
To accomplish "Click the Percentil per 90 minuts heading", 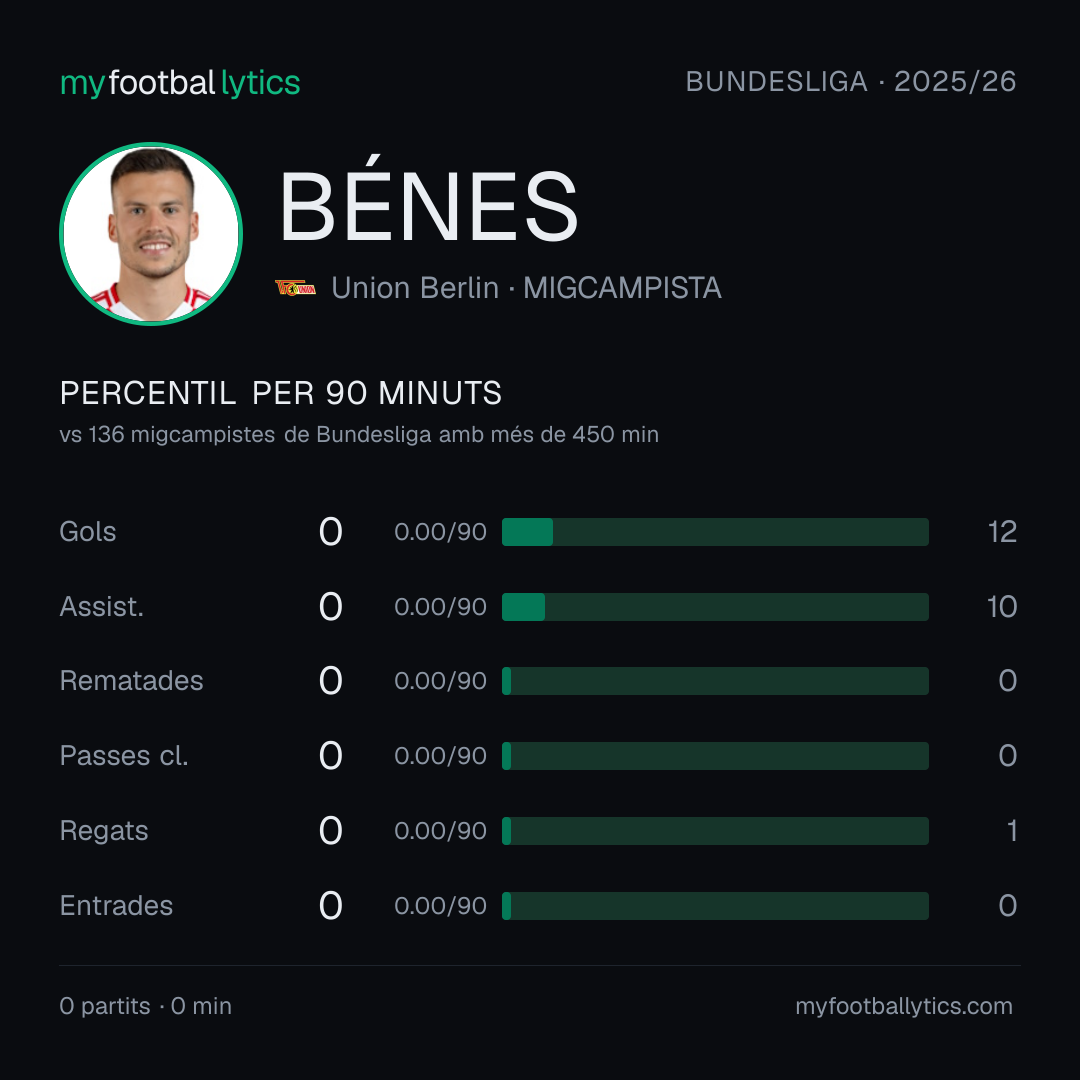I will tap(280, 393).
